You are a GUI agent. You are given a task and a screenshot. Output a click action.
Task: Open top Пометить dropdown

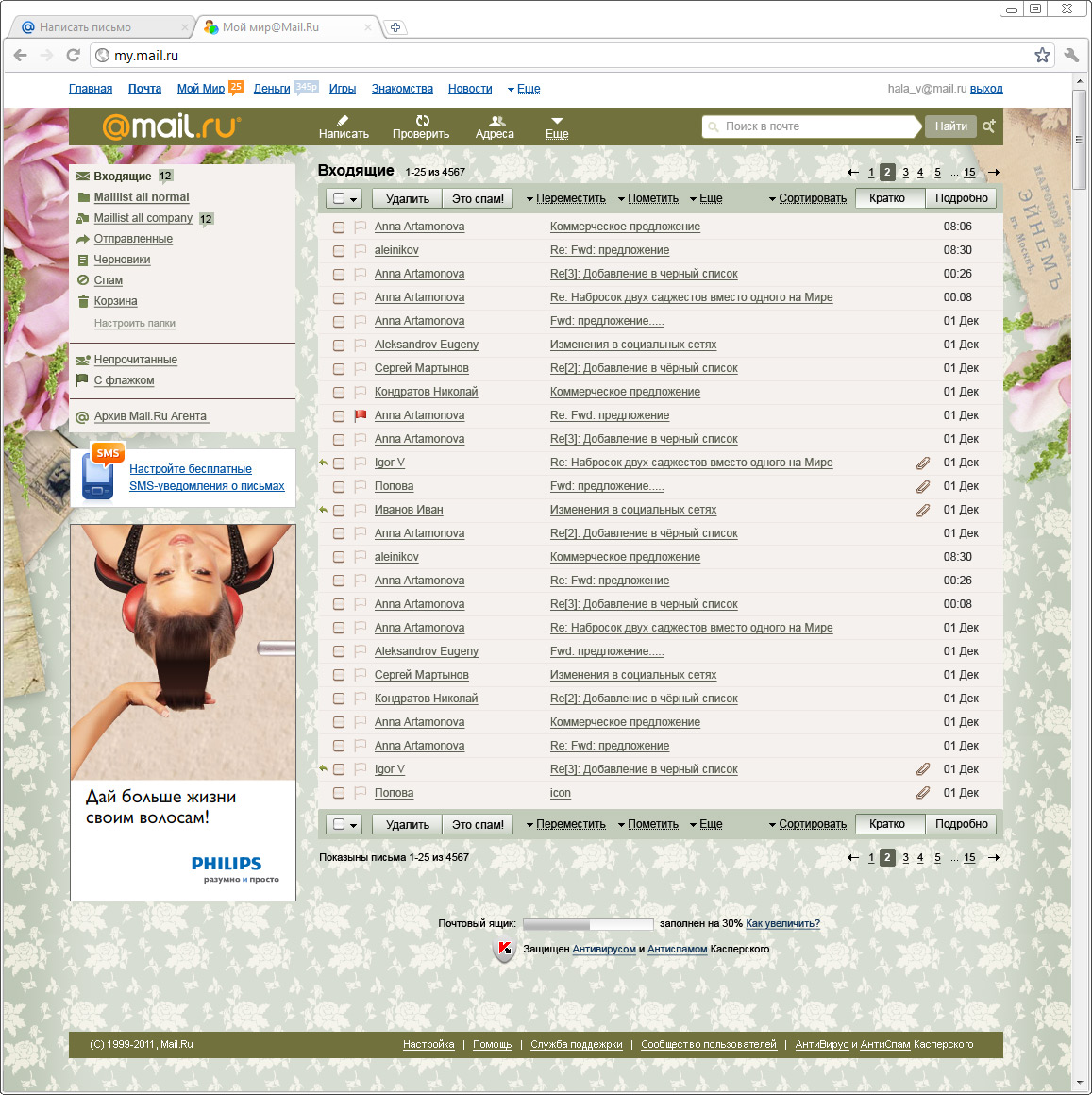(648, 198)
